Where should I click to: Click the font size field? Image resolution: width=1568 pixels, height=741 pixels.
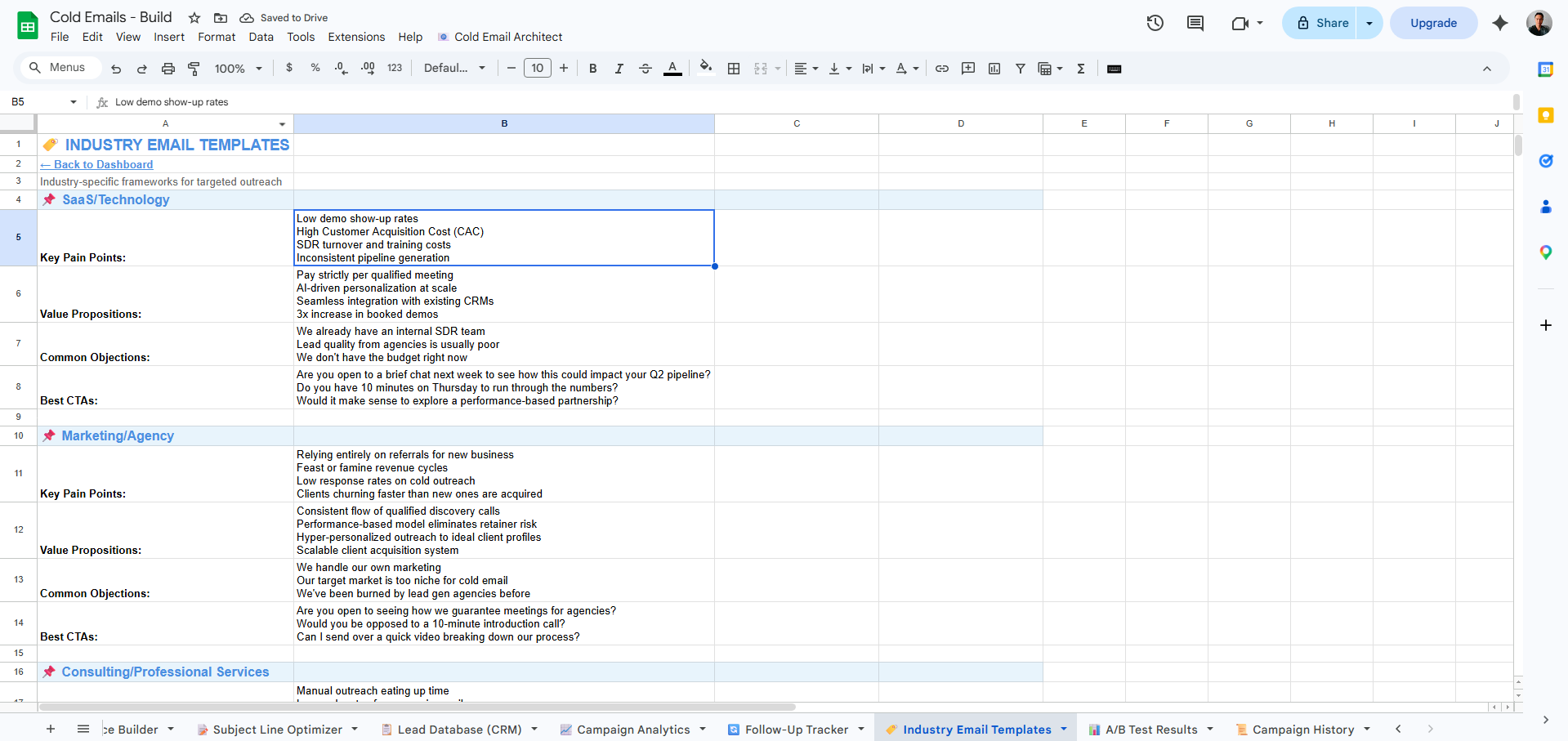pyautogui.click(x=538, y=68)
